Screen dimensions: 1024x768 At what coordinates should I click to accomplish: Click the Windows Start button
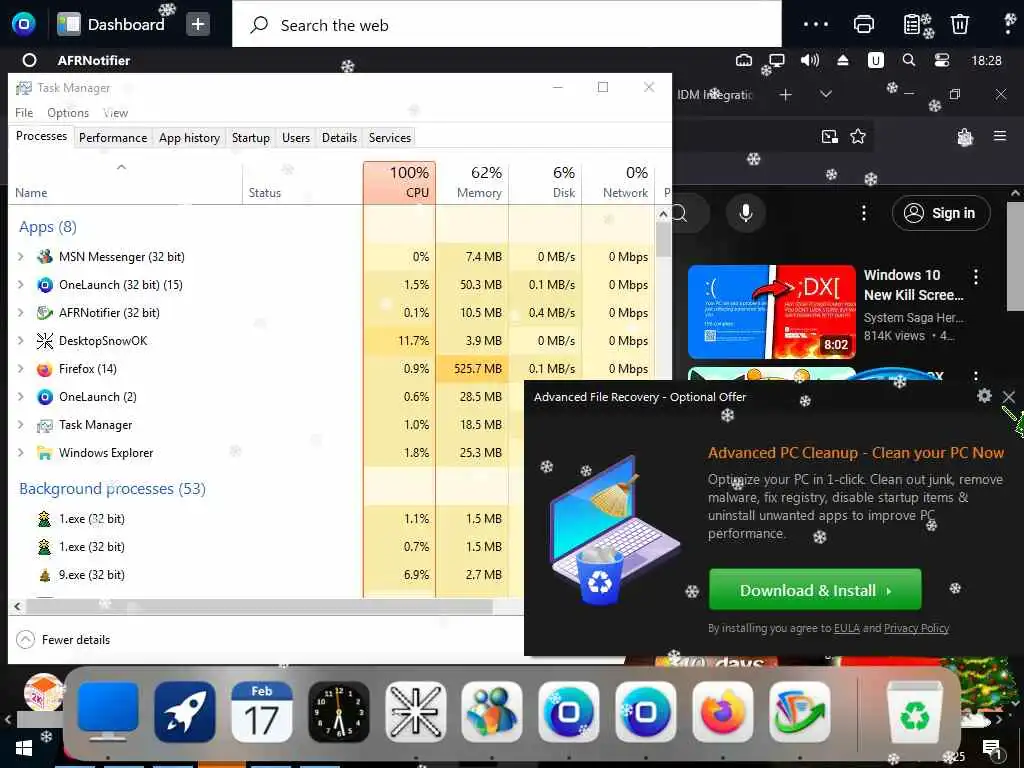coord(24,748)
